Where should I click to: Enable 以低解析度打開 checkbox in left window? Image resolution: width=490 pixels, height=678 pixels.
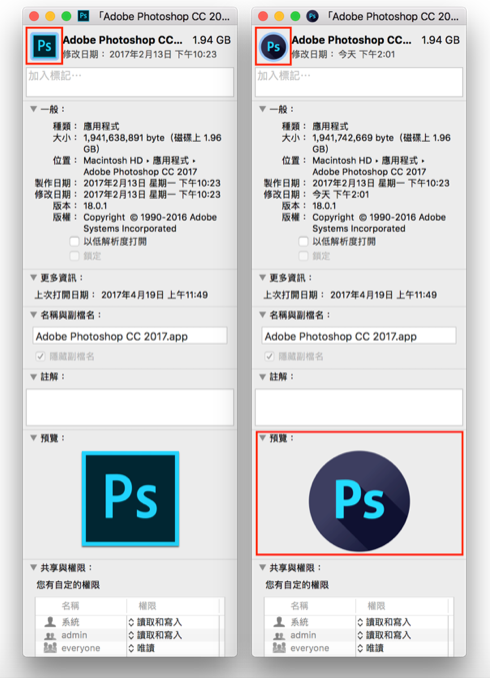coord(74,241)
